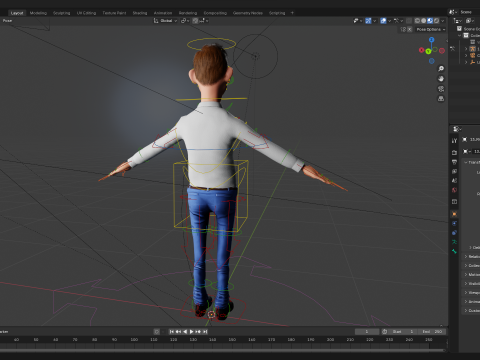This screenshot has width=480, height=360.
Task: Toggle auto keying in timeline
Action: coord(157,331)
